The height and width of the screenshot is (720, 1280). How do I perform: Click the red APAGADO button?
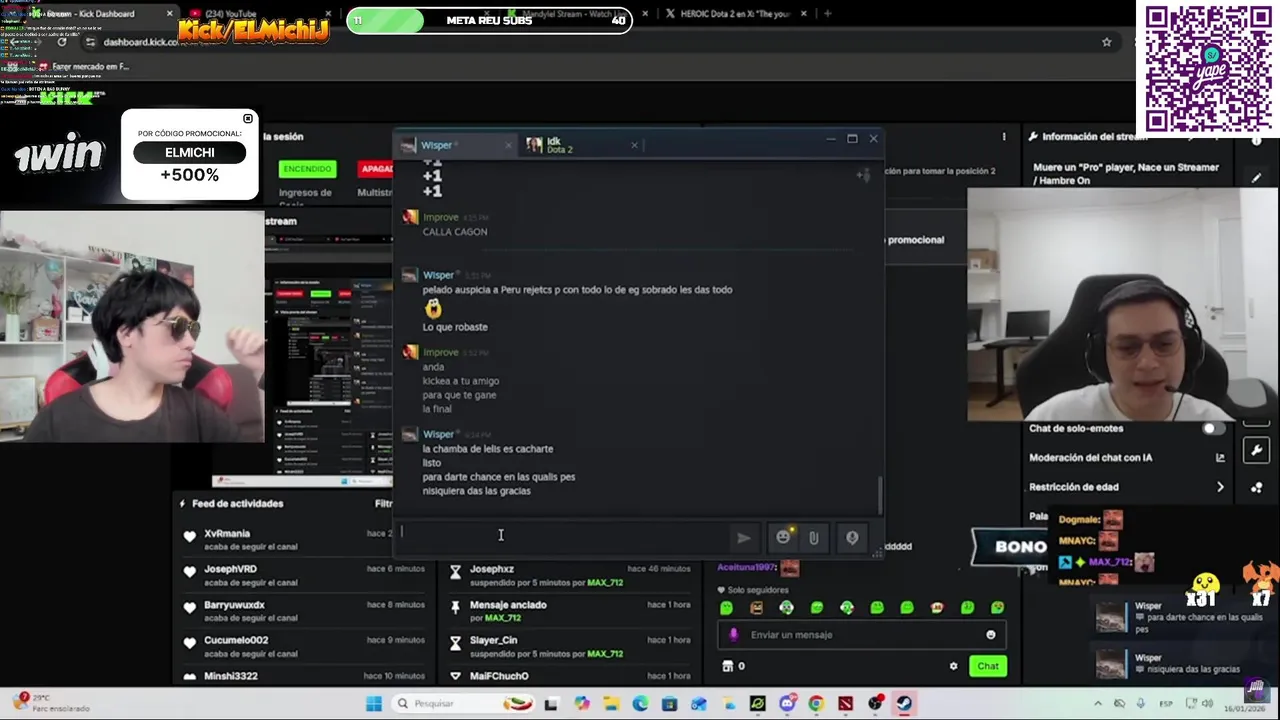tap(376, 169)
